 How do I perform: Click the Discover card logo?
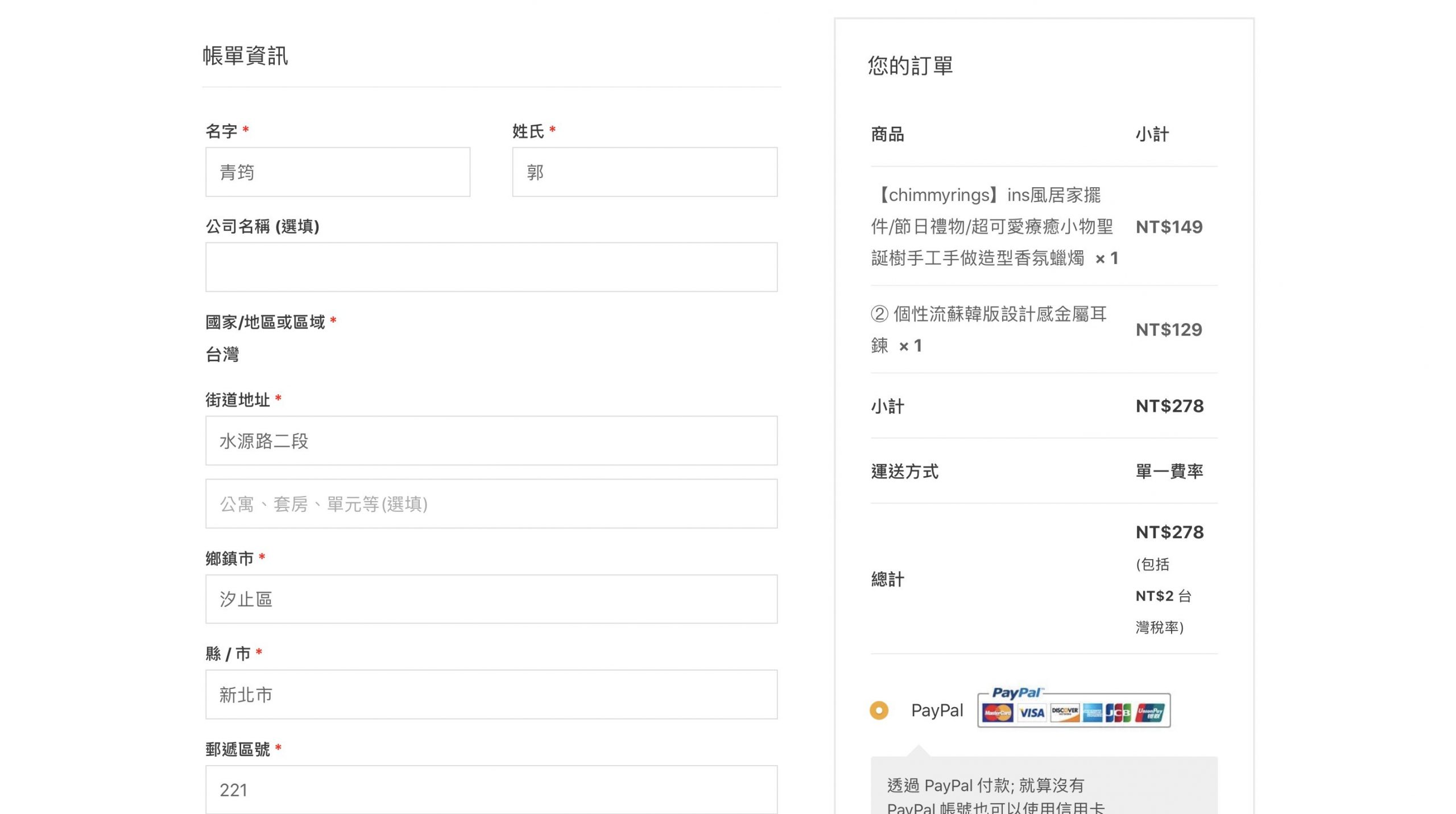pos(1065,712)
